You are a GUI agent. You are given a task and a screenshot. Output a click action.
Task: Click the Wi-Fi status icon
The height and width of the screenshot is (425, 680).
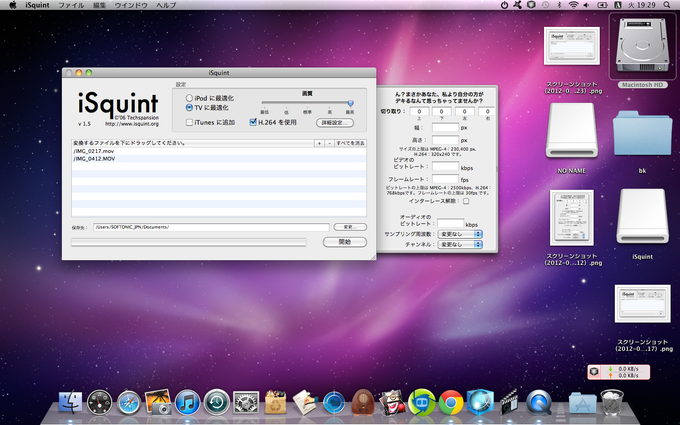pyautogui.click(x=573, y=5)
